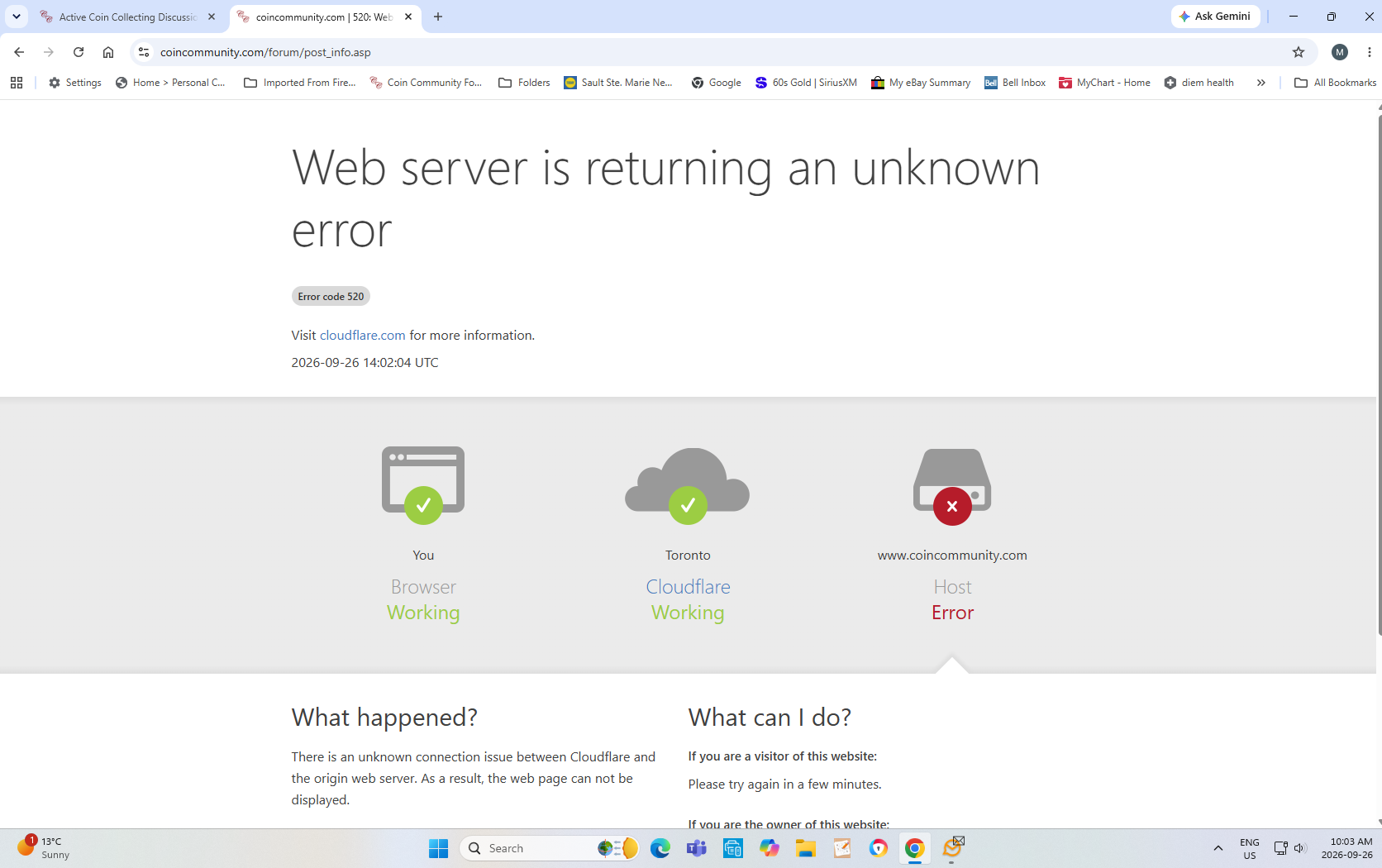Click the taskbar Search box
The image size is (1382, 868).
[x=550, y=848]
